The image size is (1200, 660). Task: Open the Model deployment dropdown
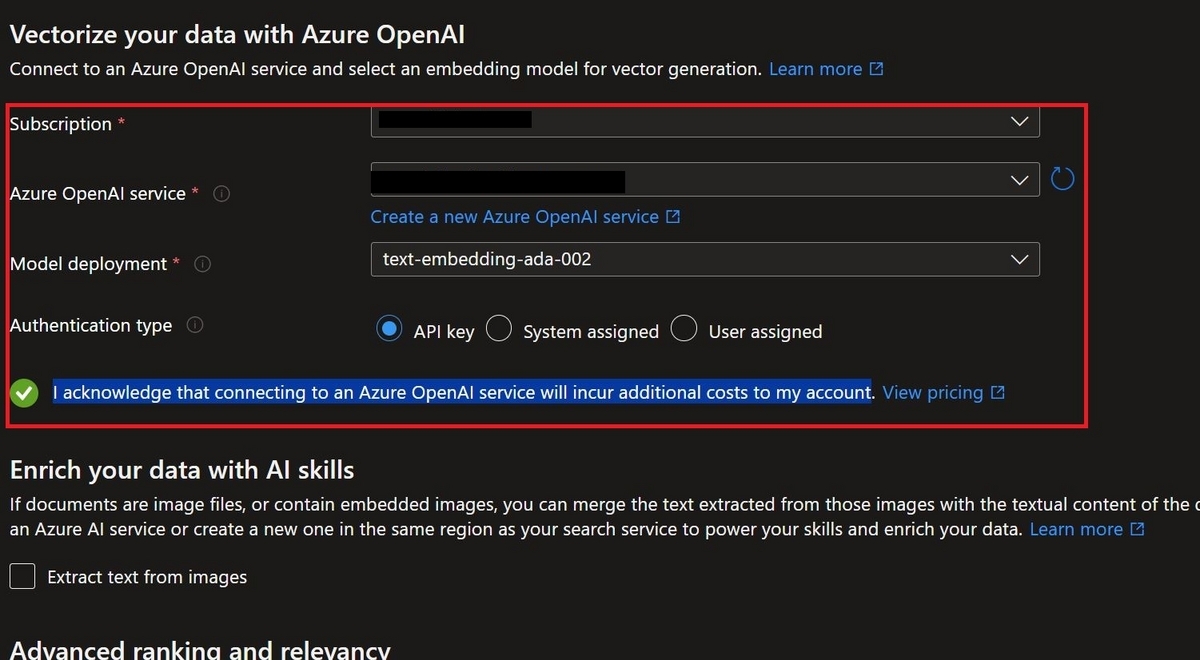click(705, 259)
